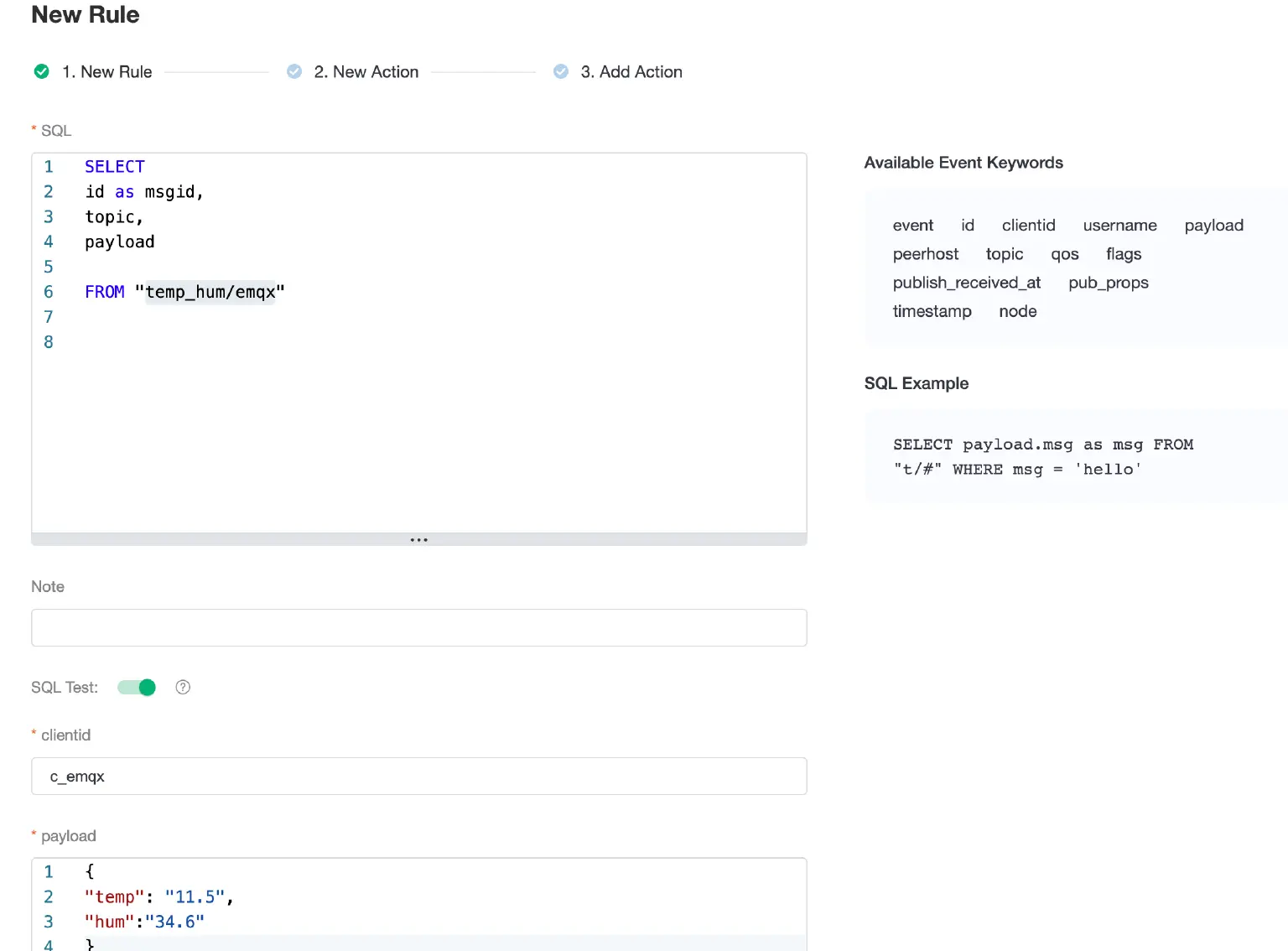This screenshot has height=951, width=1288.
Task: Go to the '2. New Action' step
Action: coord(366,72)
